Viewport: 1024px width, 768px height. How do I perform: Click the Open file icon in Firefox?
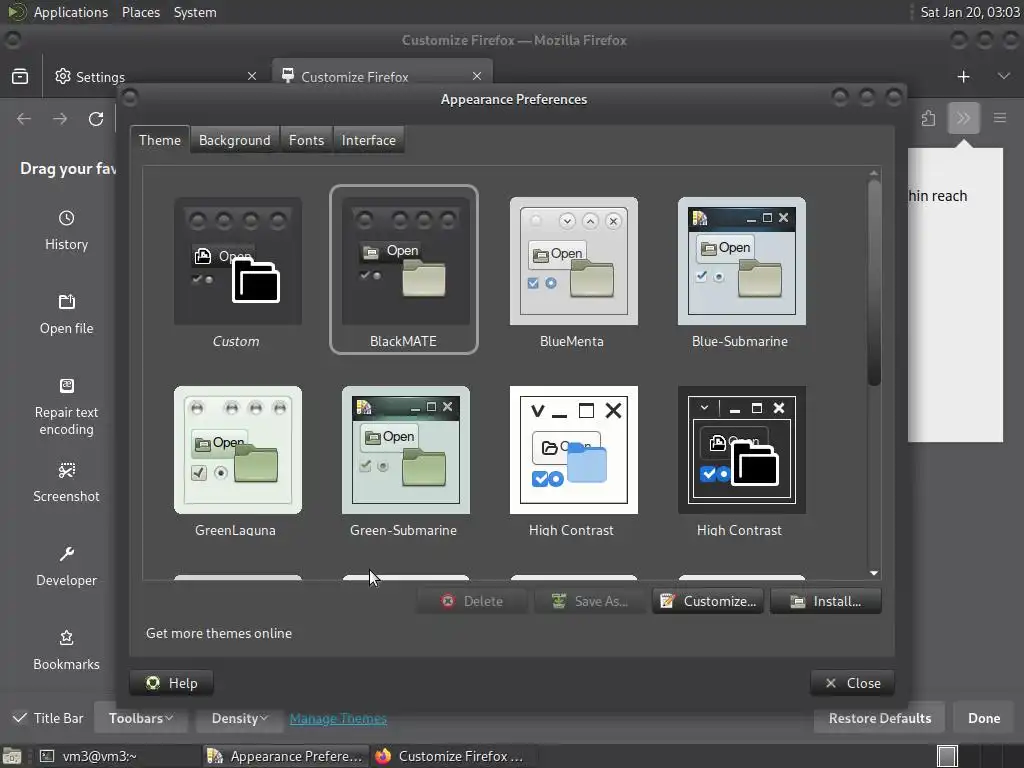(67, 302)
